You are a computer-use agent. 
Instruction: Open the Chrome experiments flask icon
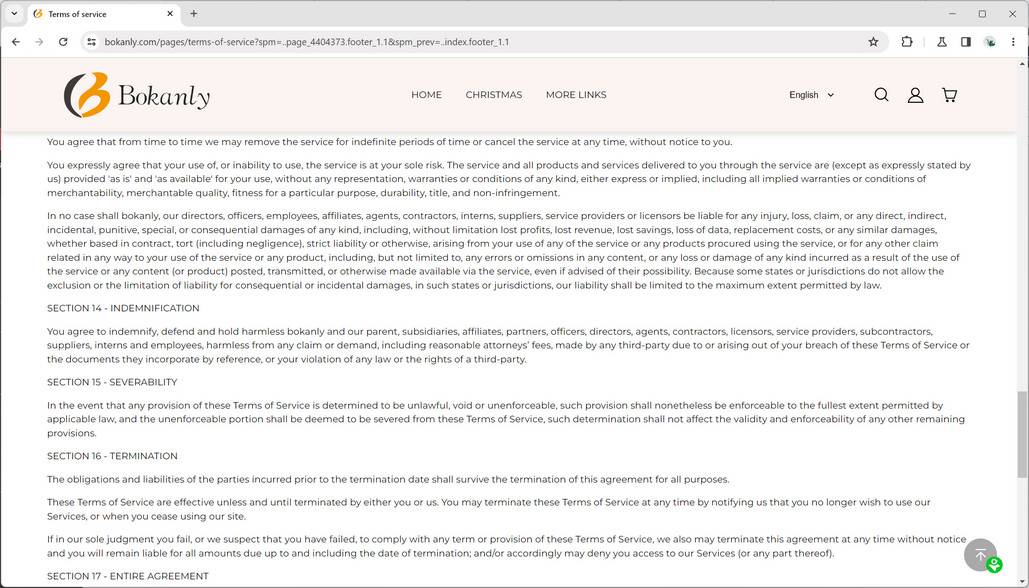[x=940, y=41]
